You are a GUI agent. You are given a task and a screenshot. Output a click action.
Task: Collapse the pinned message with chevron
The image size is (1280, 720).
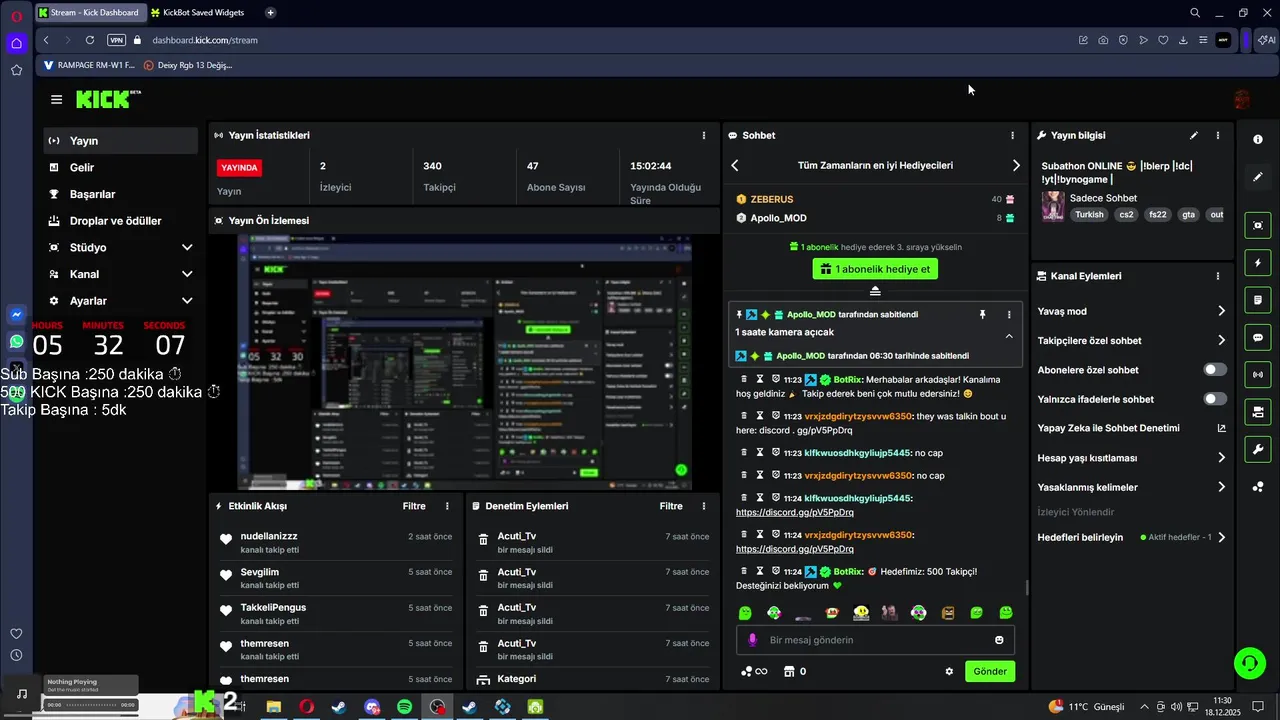(x=1008, y=336)
